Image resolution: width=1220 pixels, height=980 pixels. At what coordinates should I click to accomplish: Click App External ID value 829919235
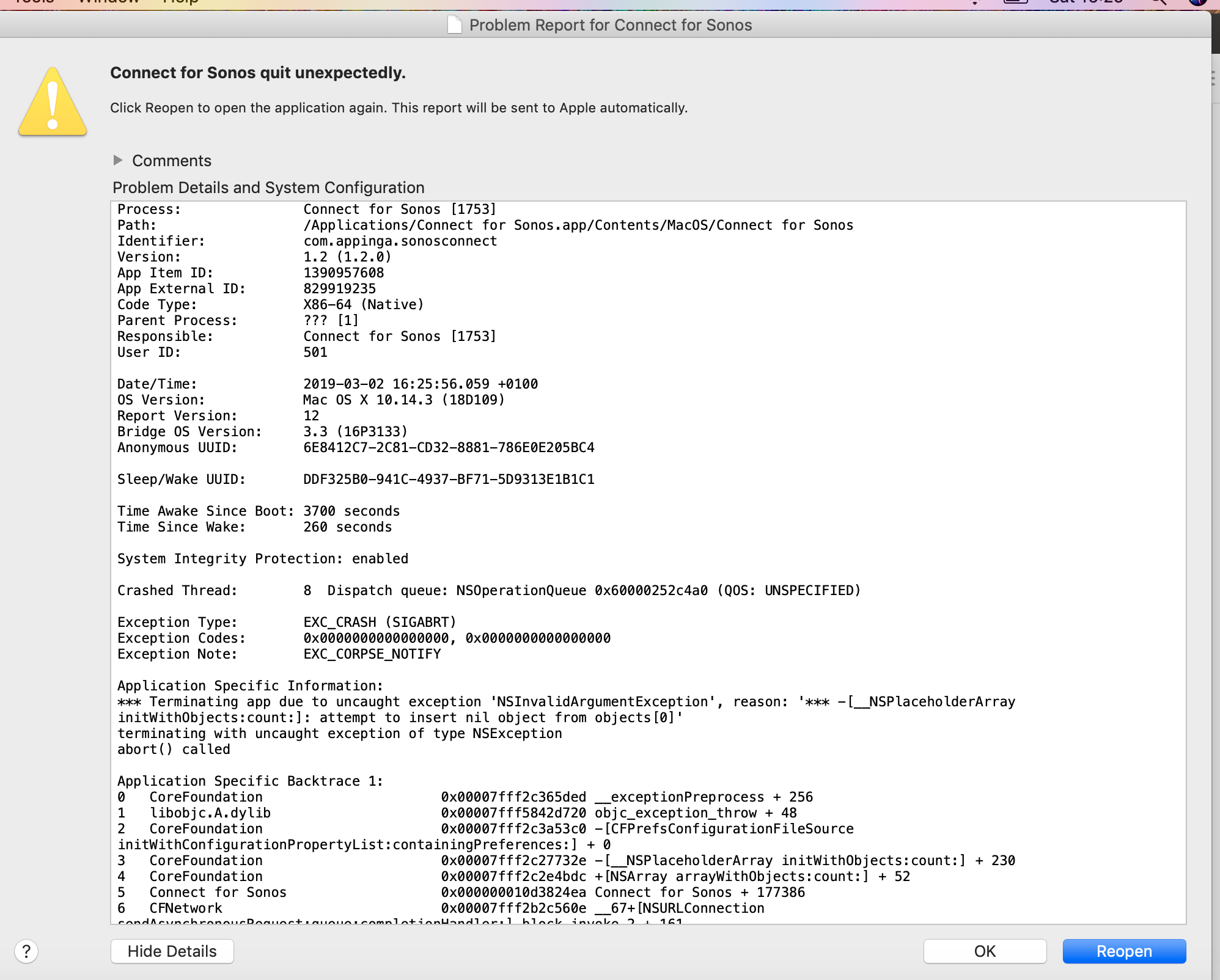pos(340,289)
